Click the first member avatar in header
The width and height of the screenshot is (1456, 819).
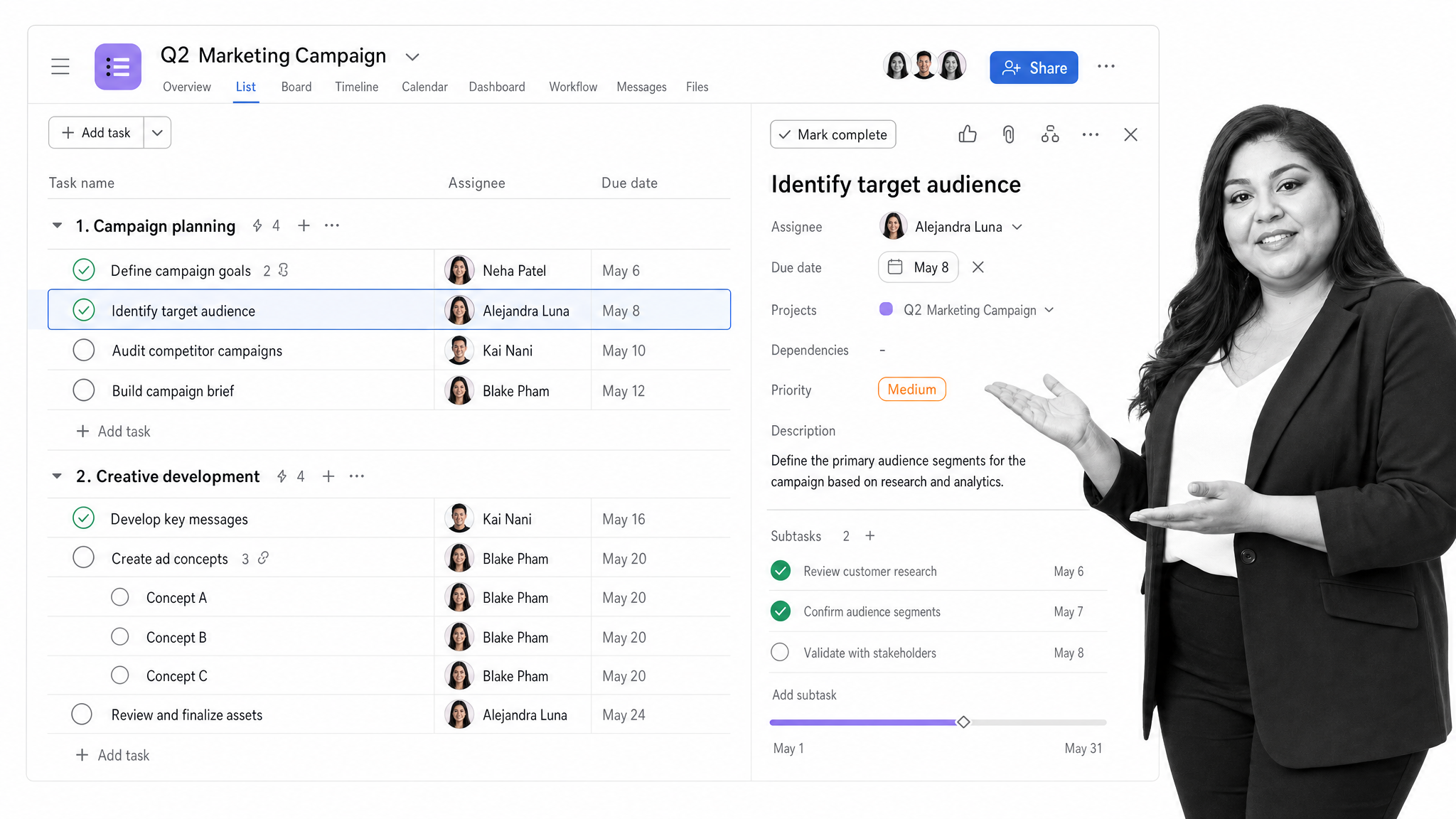(897, 66)
